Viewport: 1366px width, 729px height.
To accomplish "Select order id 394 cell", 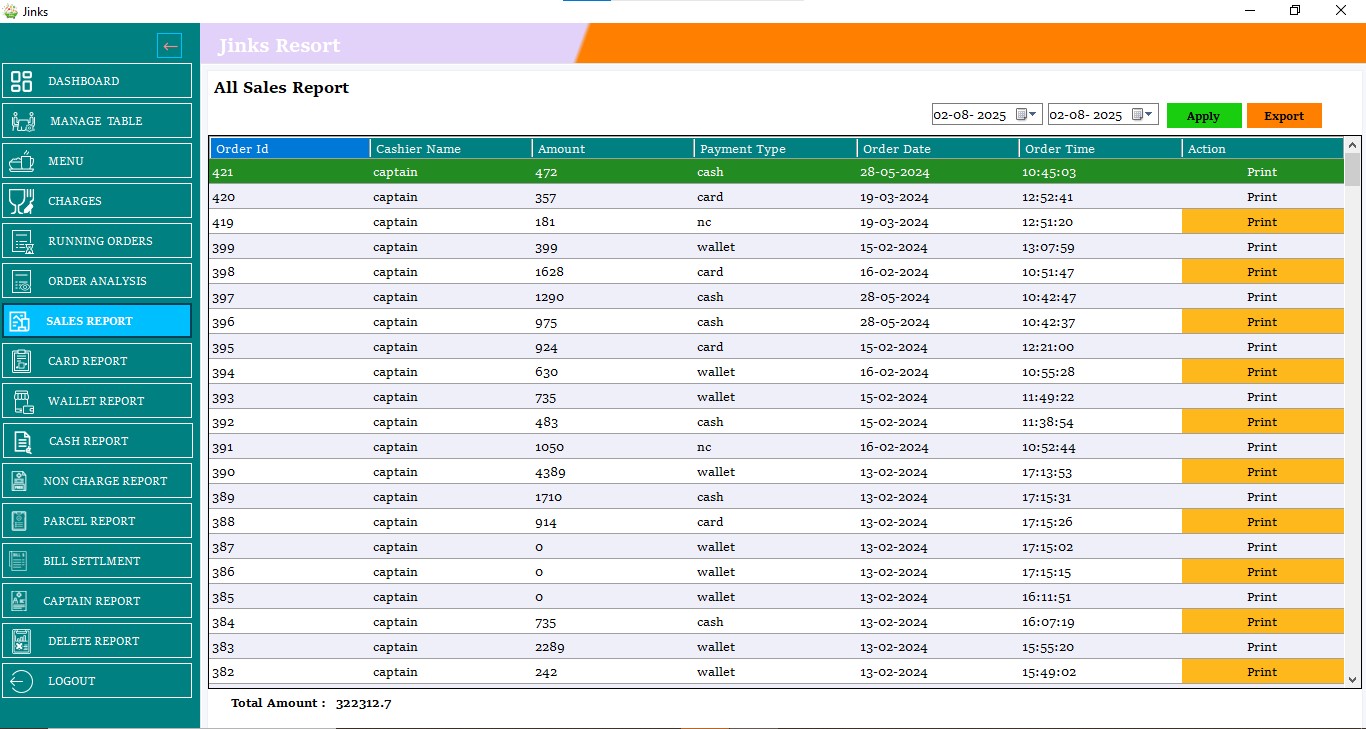I will click(x=290, y=372).
